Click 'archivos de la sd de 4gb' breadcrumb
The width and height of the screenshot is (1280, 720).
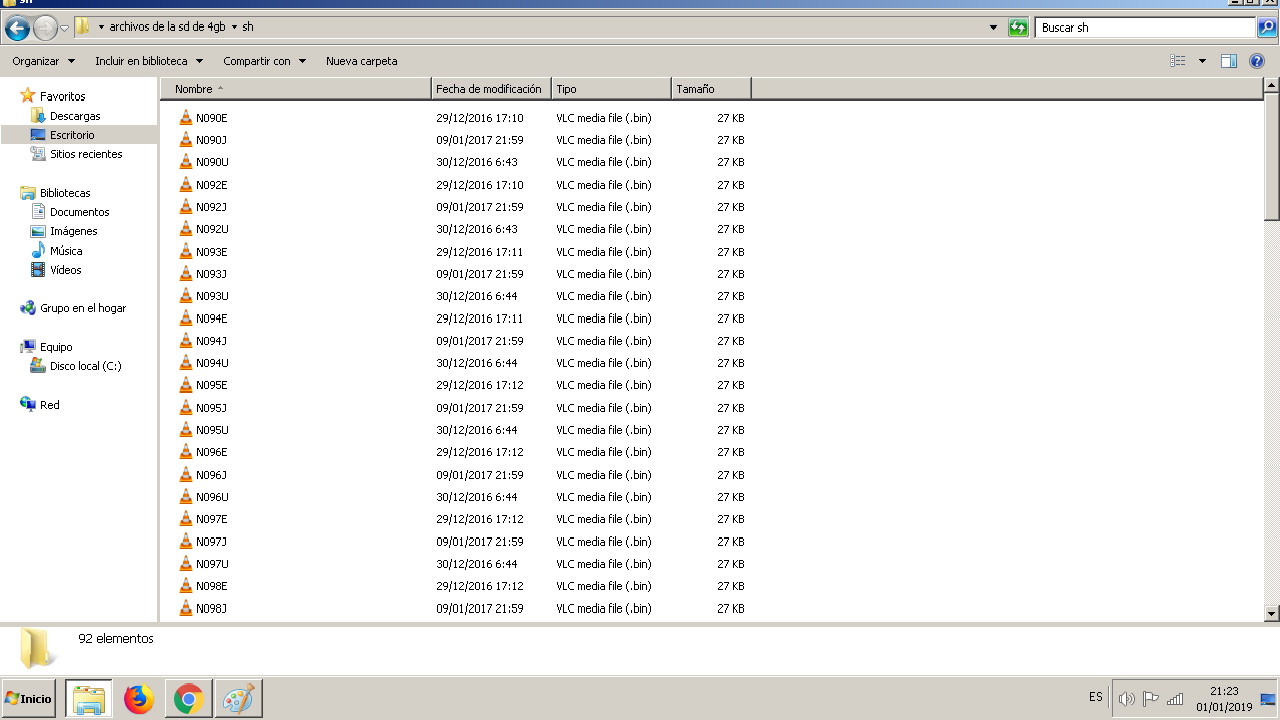coord(167,27)
